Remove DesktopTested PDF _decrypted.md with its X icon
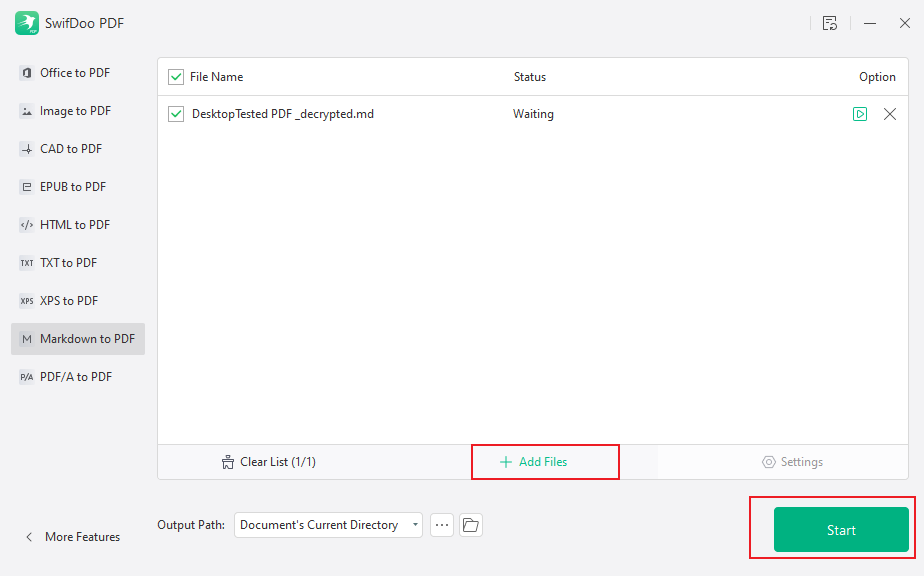This screenshot has height=576, width=924. (890, 114)
